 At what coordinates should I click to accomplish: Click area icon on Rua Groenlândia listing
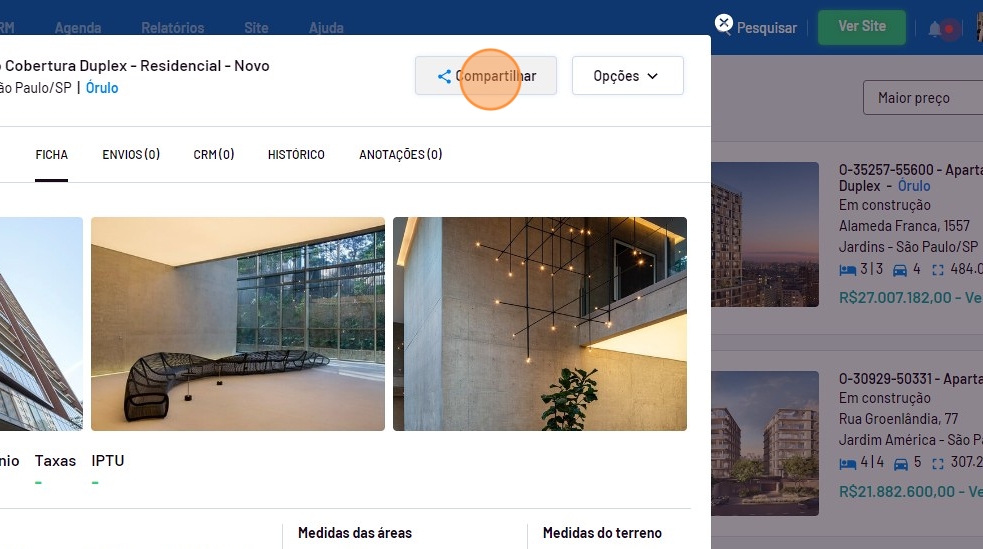pos(937,463)
